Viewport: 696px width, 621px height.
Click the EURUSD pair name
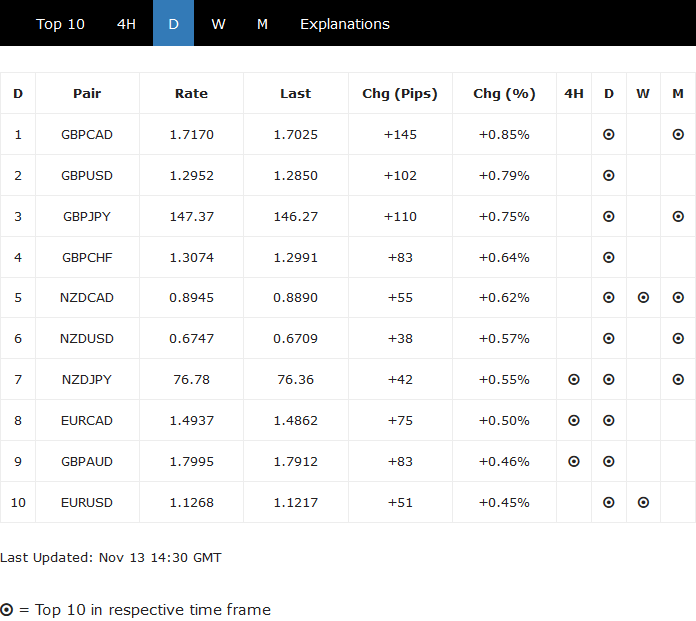pos(87,502)
